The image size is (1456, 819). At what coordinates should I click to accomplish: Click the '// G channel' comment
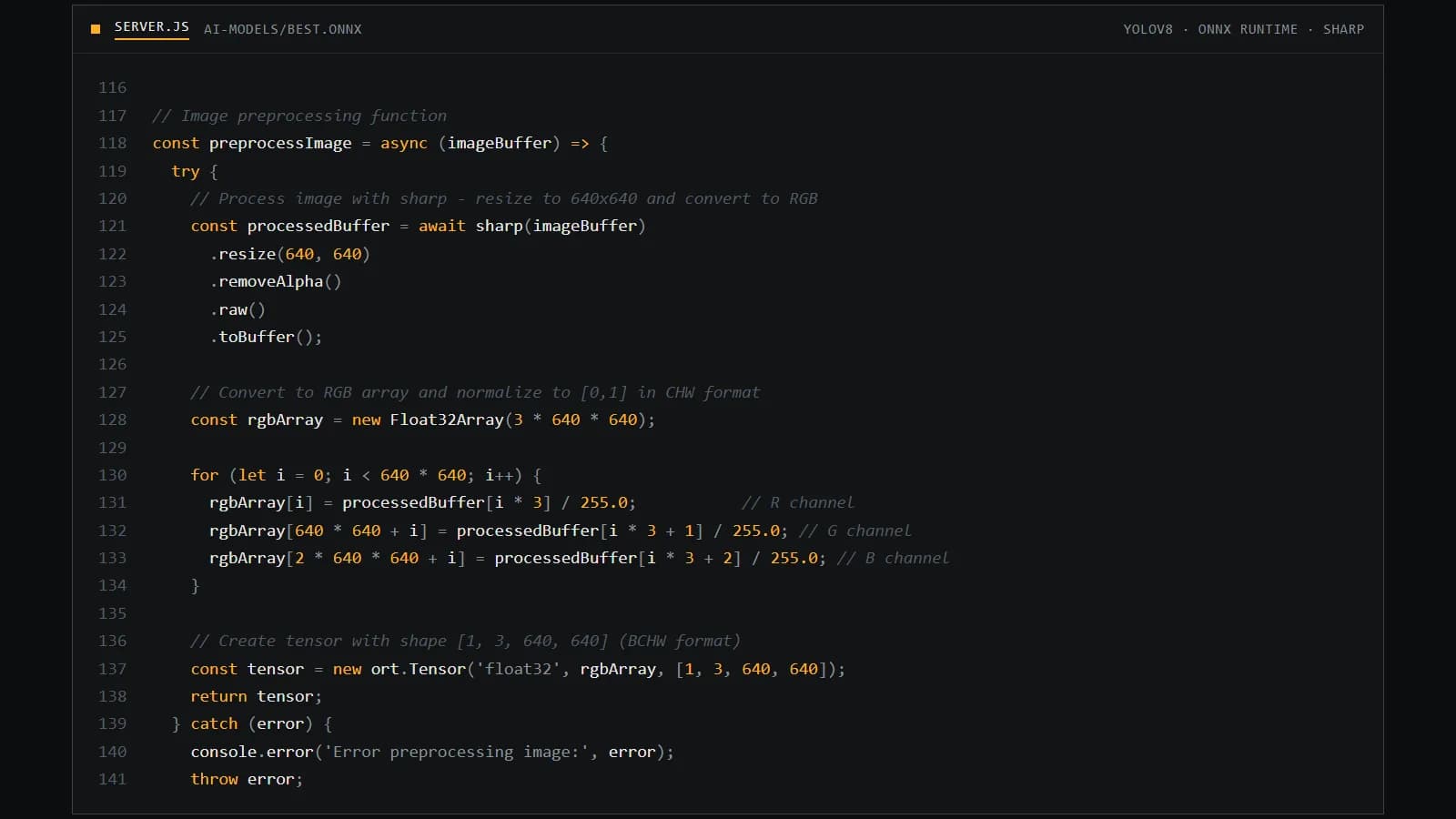pyautogui.click(x=855, y=531)
